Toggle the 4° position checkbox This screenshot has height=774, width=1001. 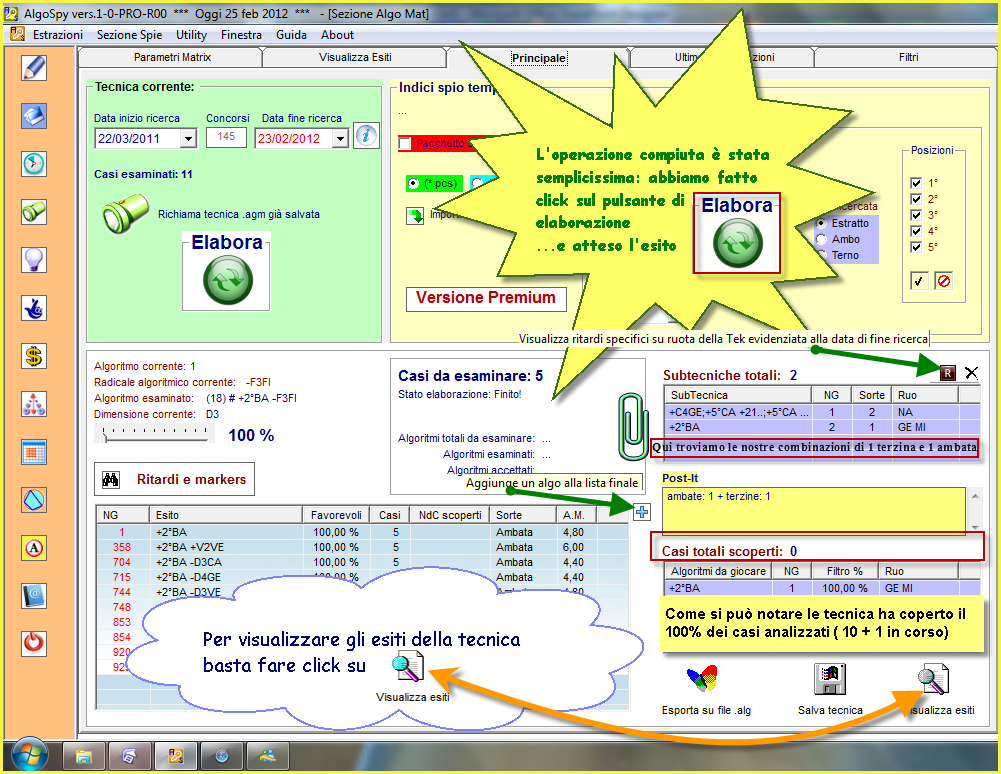coord(916,231)
